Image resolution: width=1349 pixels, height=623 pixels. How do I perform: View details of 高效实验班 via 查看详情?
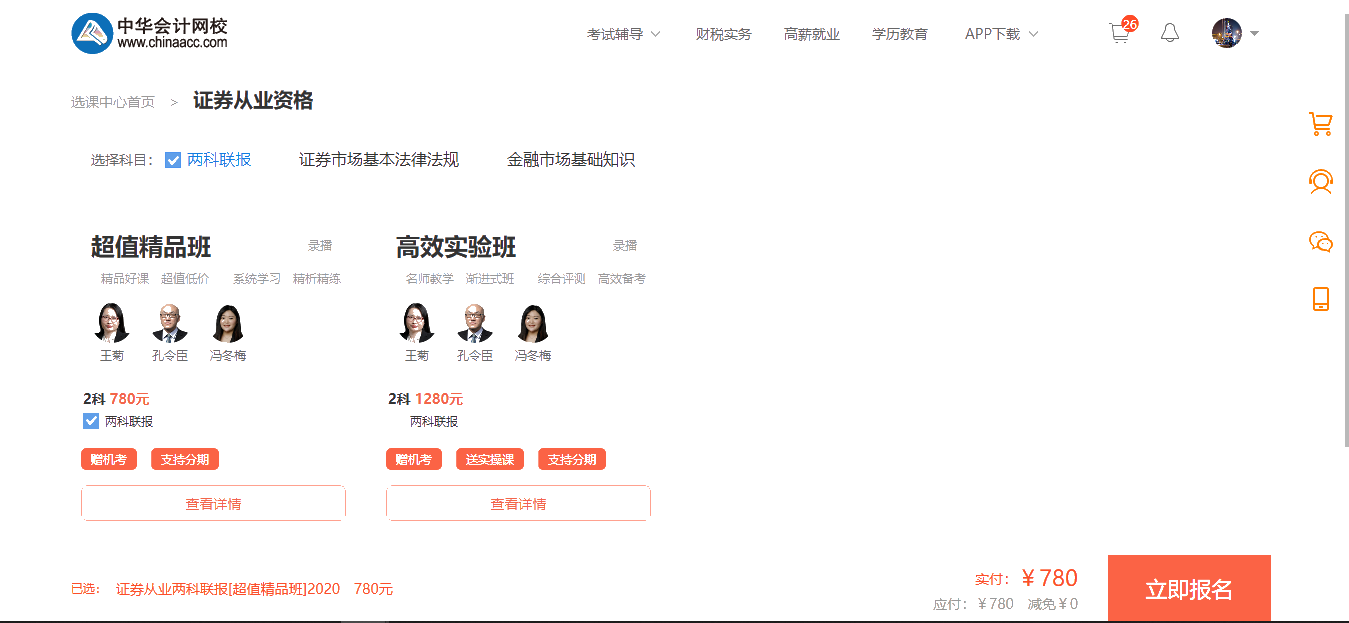tap(518, 503)
